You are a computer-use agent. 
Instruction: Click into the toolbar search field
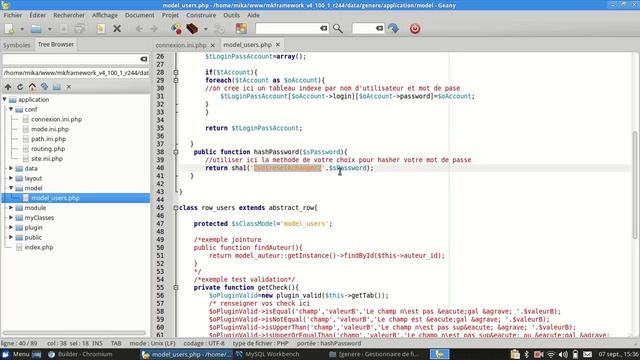288,28
